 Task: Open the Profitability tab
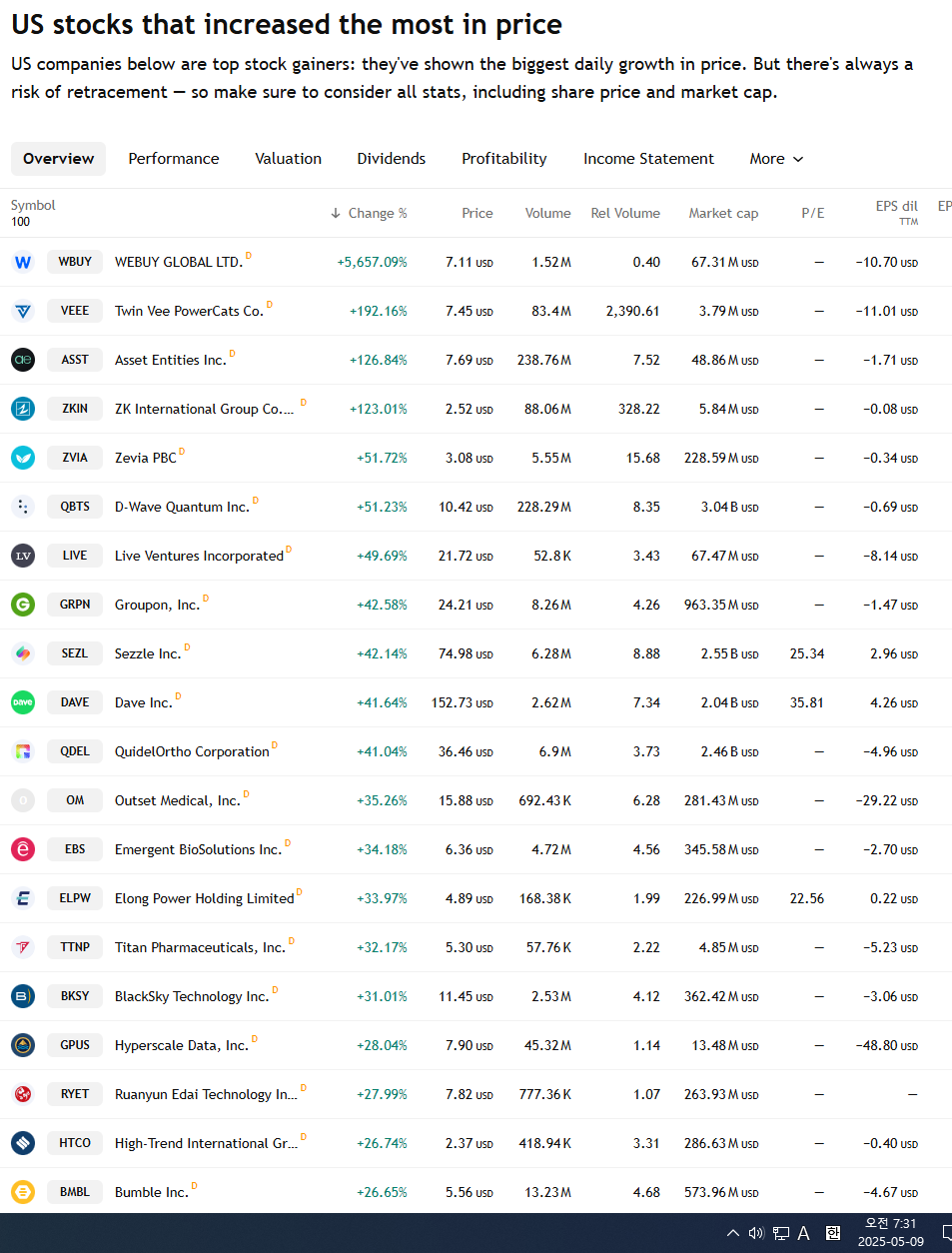[504, 159]
